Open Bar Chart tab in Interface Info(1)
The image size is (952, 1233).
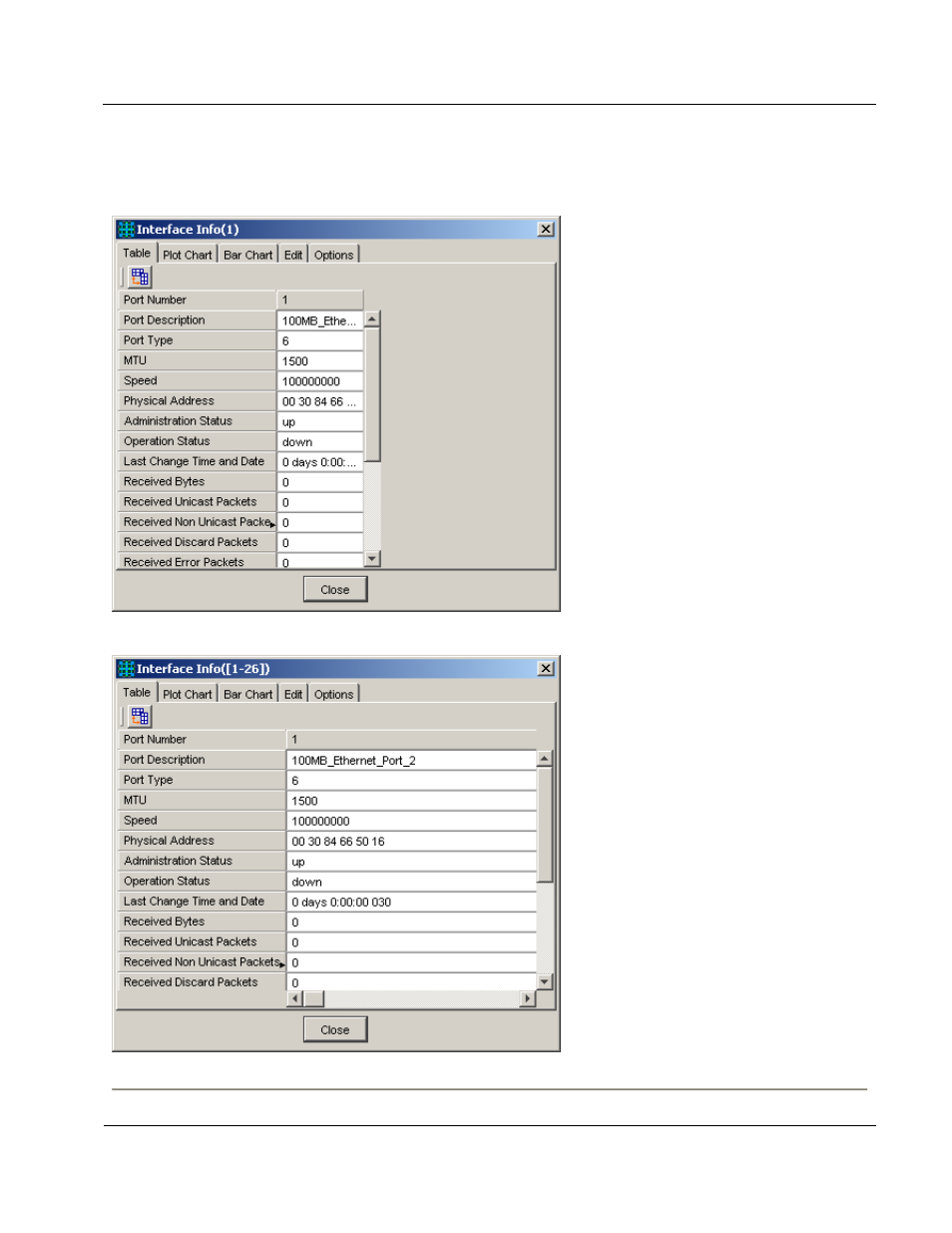coord(247,255)
